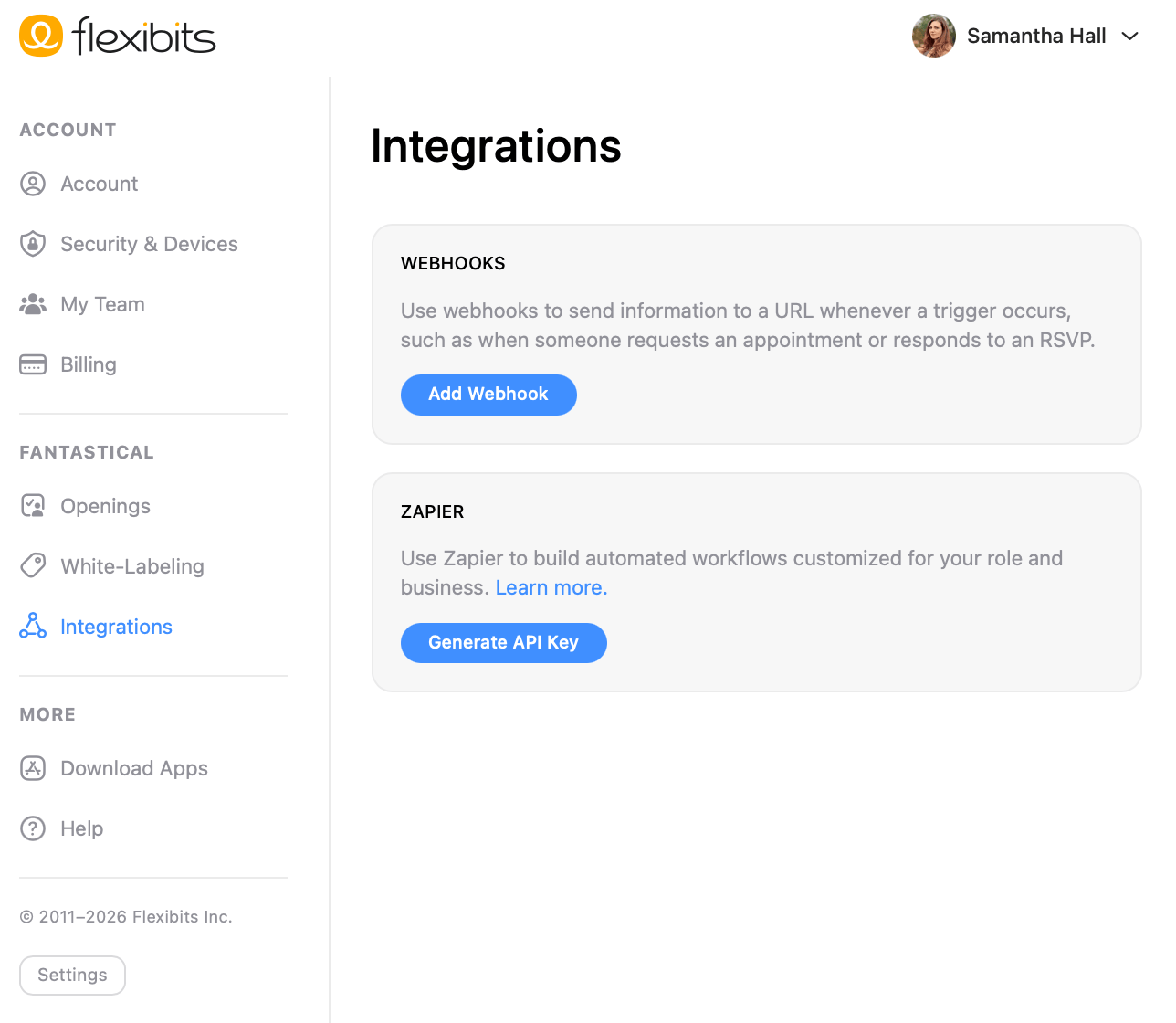1176x1023 pixels.
Task: Click the Integrations node icon
Action: pos(33,627)
